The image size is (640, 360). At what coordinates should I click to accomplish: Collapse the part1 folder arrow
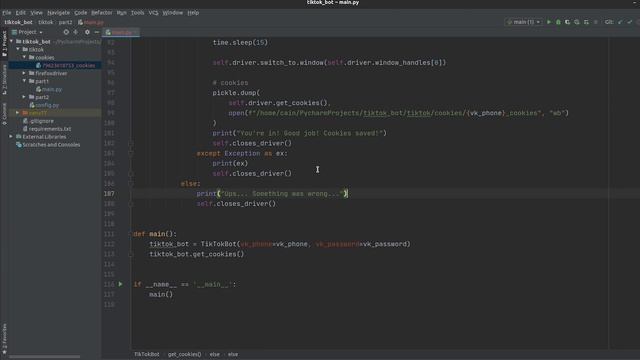[24, 81]
